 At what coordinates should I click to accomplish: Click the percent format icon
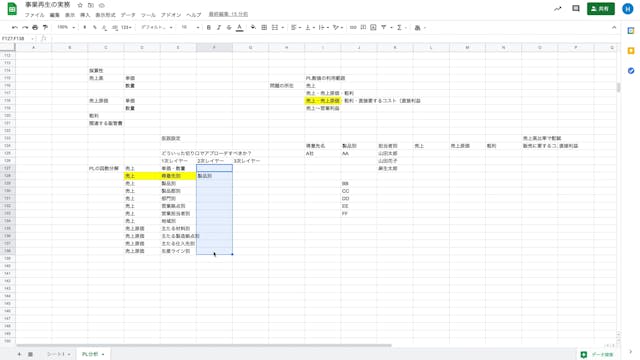point(95,27)
